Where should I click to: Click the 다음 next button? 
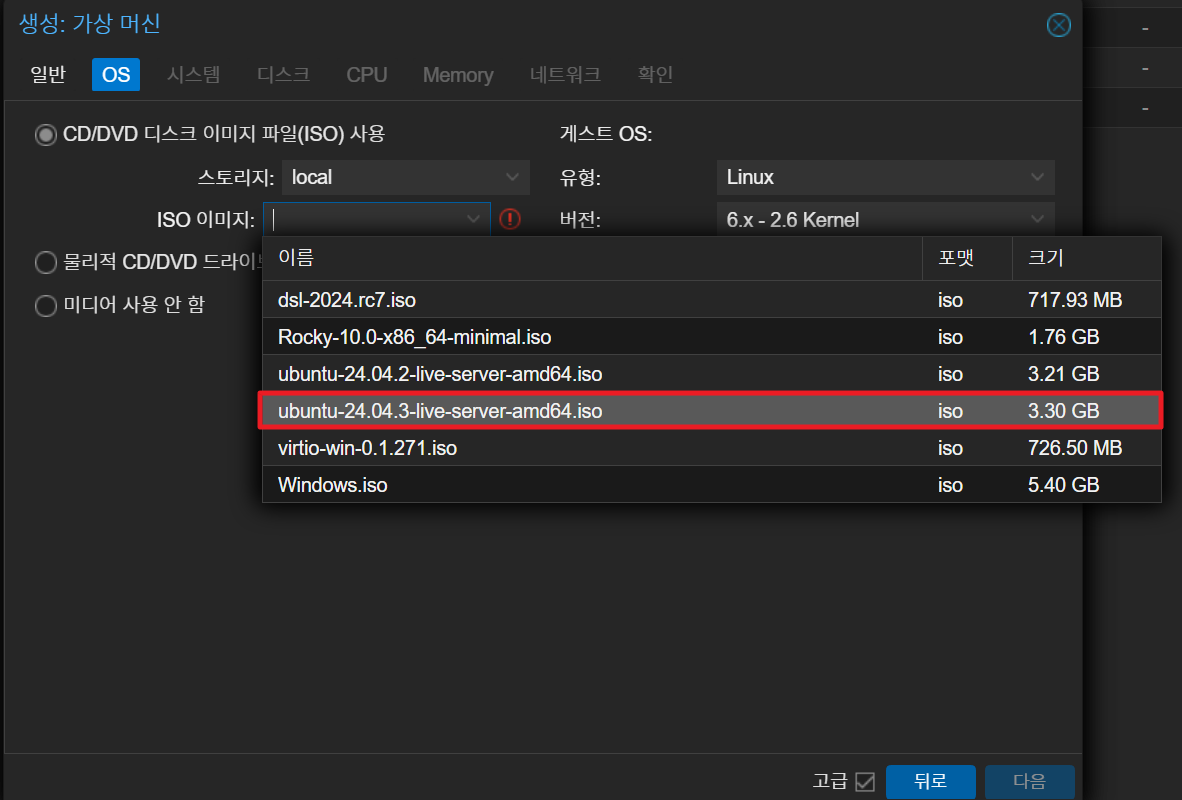click(x=1029, y=781)
